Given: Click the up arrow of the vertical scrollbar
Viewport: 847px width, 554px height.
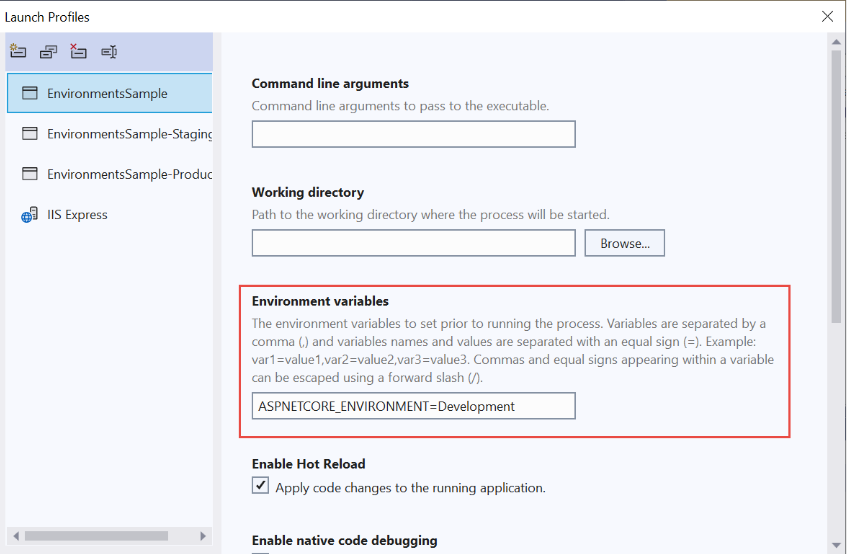Looking at the screenshot, I should tap(836, 42).
